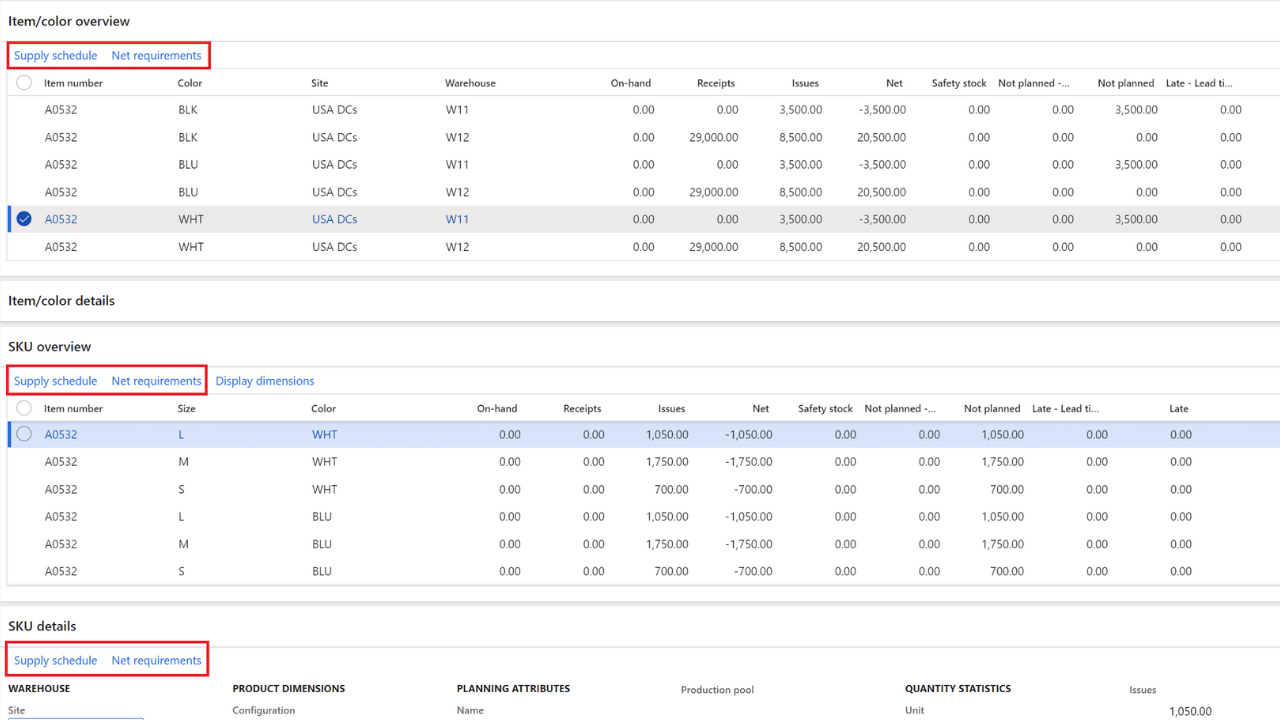Open Supply schedule in Item/color overview
The width and height of the screenshot is (1280, 720).
(55, 55)
